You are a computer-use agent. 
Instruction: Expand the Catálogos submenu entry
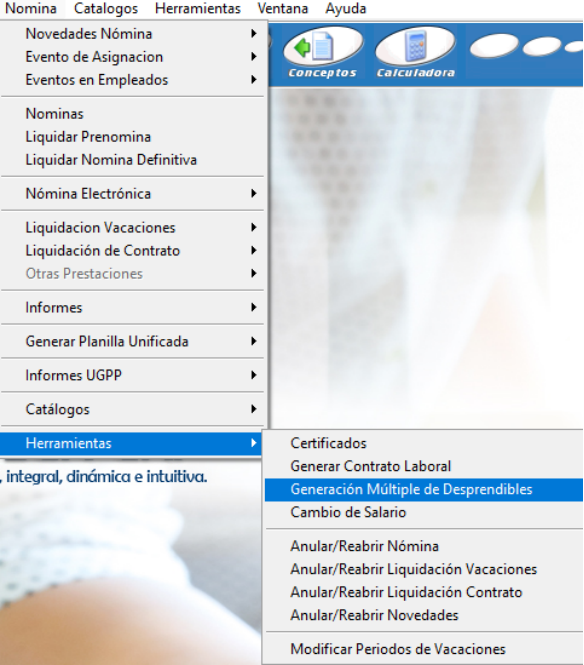[132, 409]
